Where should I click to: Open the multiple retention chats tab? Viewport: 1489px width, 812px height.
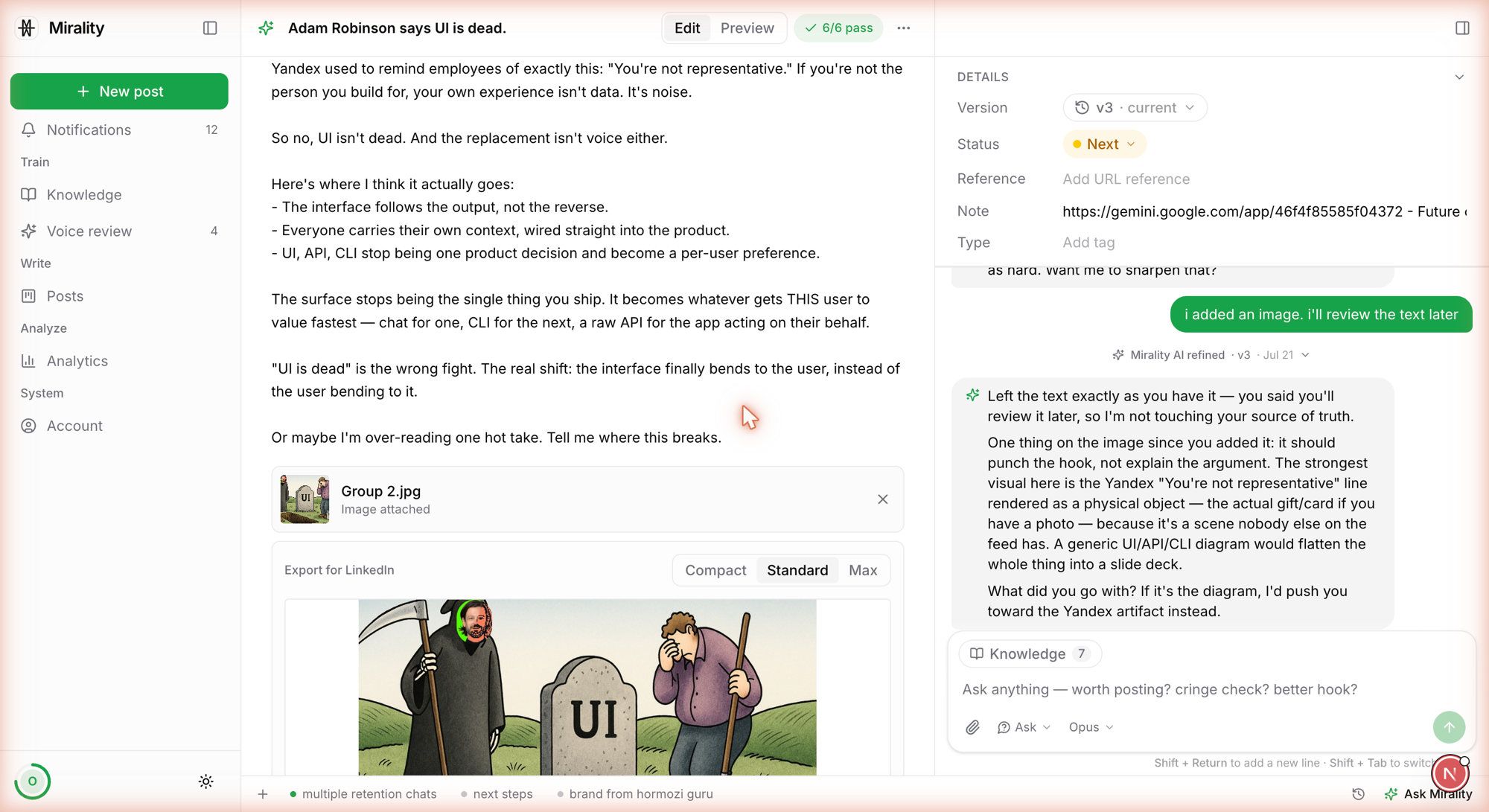click(363, 794)
